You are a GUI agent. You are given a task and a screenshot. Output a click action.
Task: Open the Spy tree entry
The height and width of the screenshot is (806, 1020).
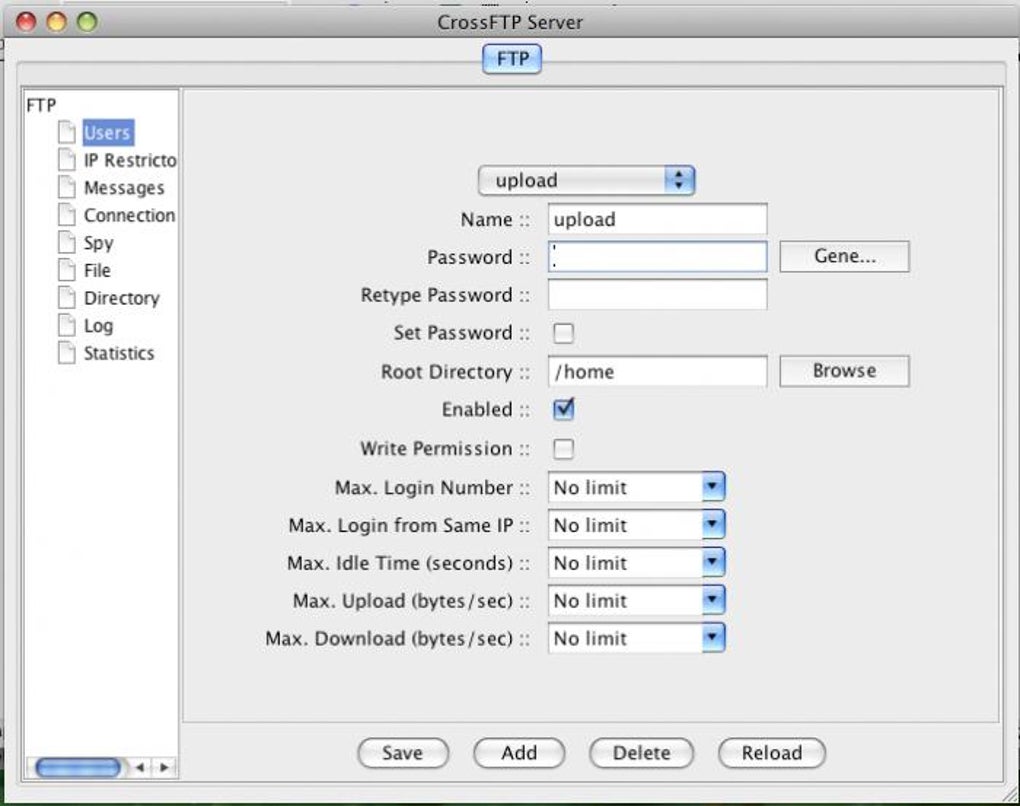click(99, 243)
